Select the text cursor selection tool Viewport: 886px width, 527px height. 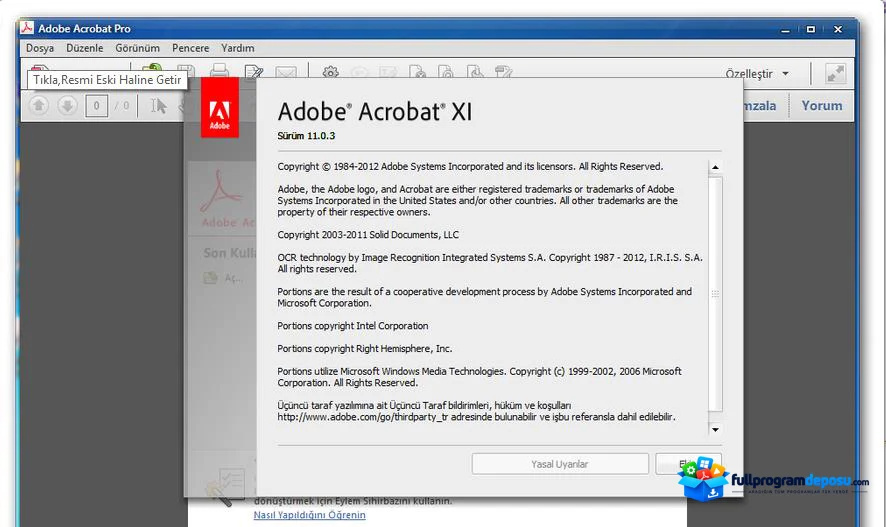[x=158, y=106]
